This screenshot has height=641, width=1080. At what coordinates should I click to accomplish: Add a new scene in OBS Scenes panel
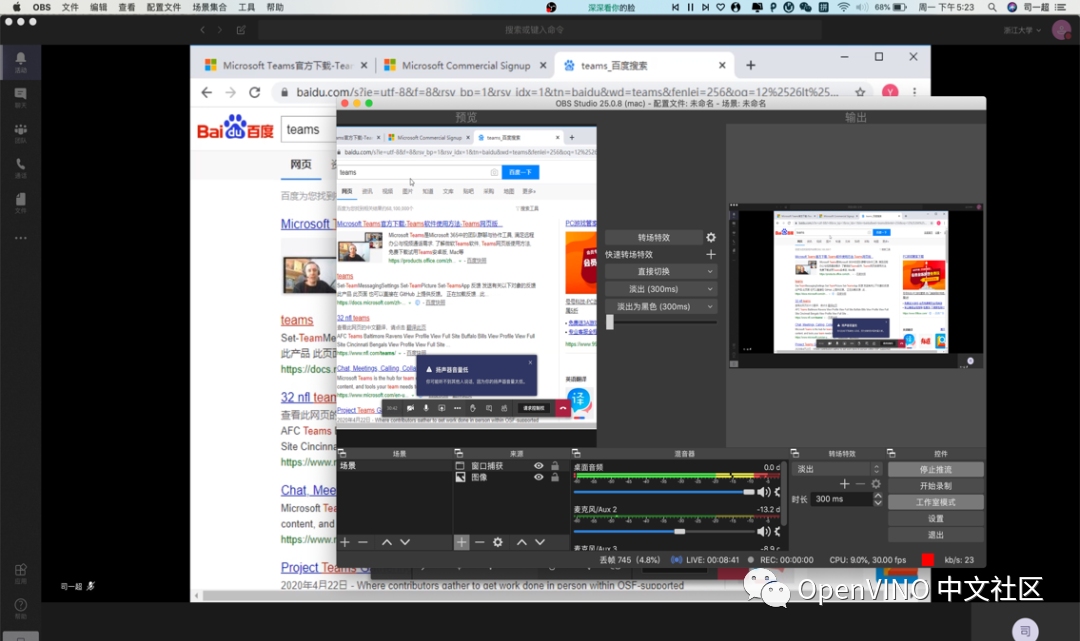(x=345, y=543)
